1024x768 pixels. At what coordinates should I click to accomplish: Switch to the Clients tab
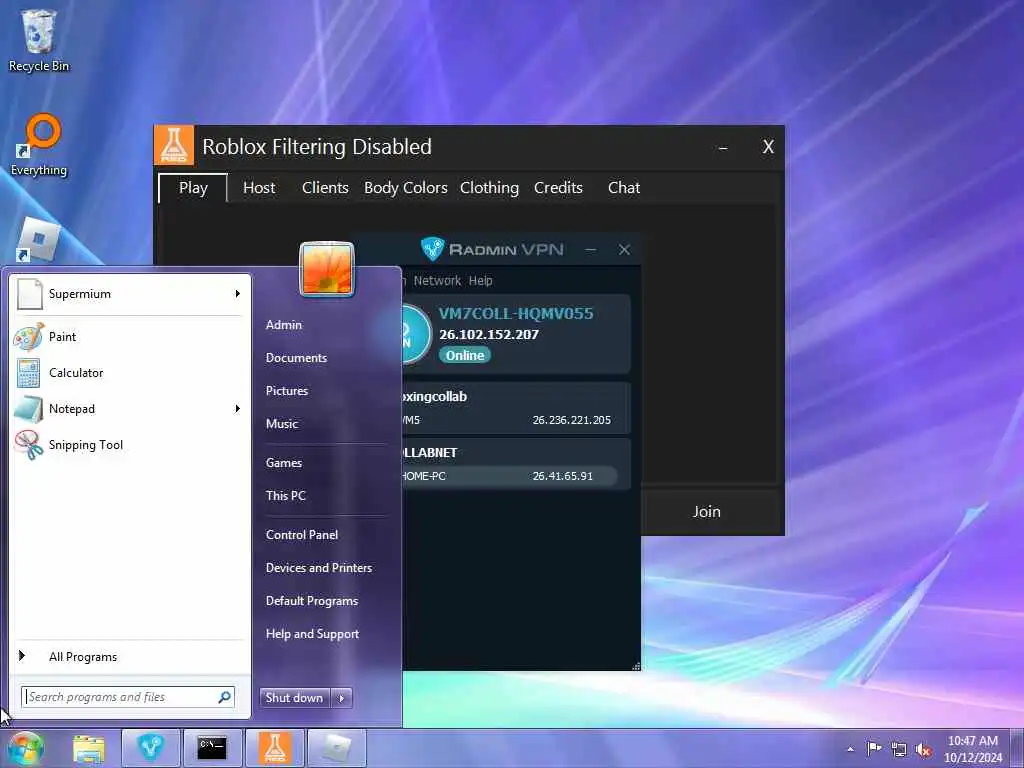click(x=325, y=188)
